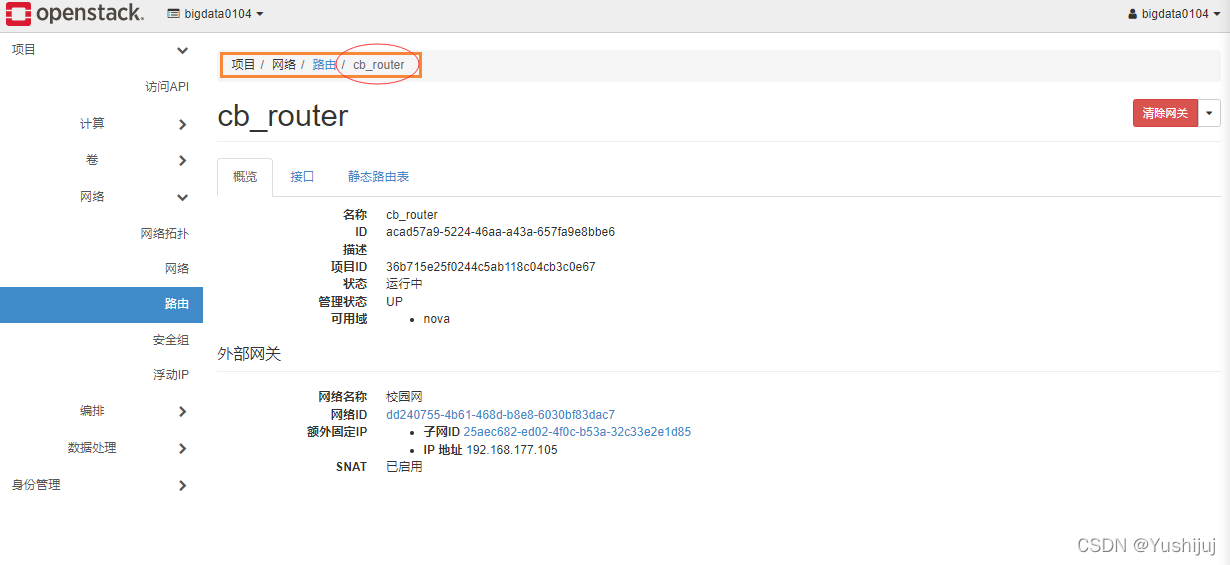The height and width of the screenshot is (565, 1230).
Task: Open 浮动IP in sidebar
Action: pos(171,375)
